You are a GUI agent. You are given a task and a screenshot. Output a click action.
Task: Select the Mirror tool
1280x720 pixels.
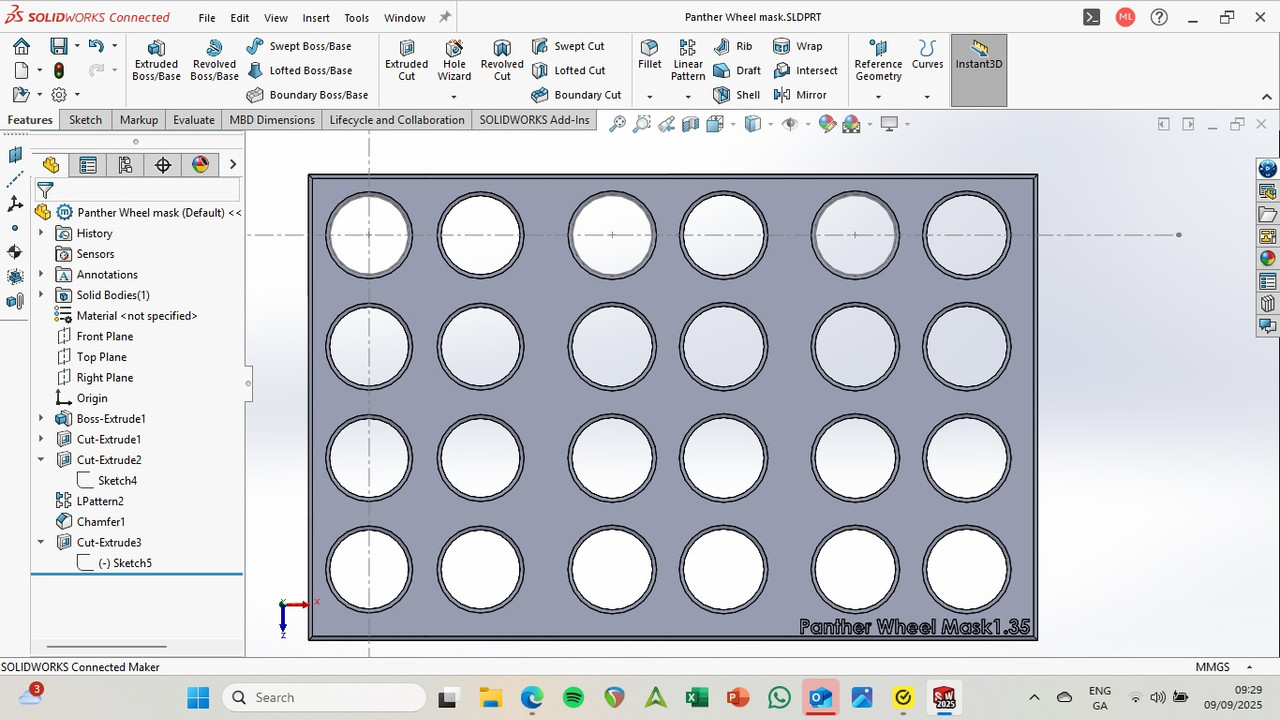(800, 95)
